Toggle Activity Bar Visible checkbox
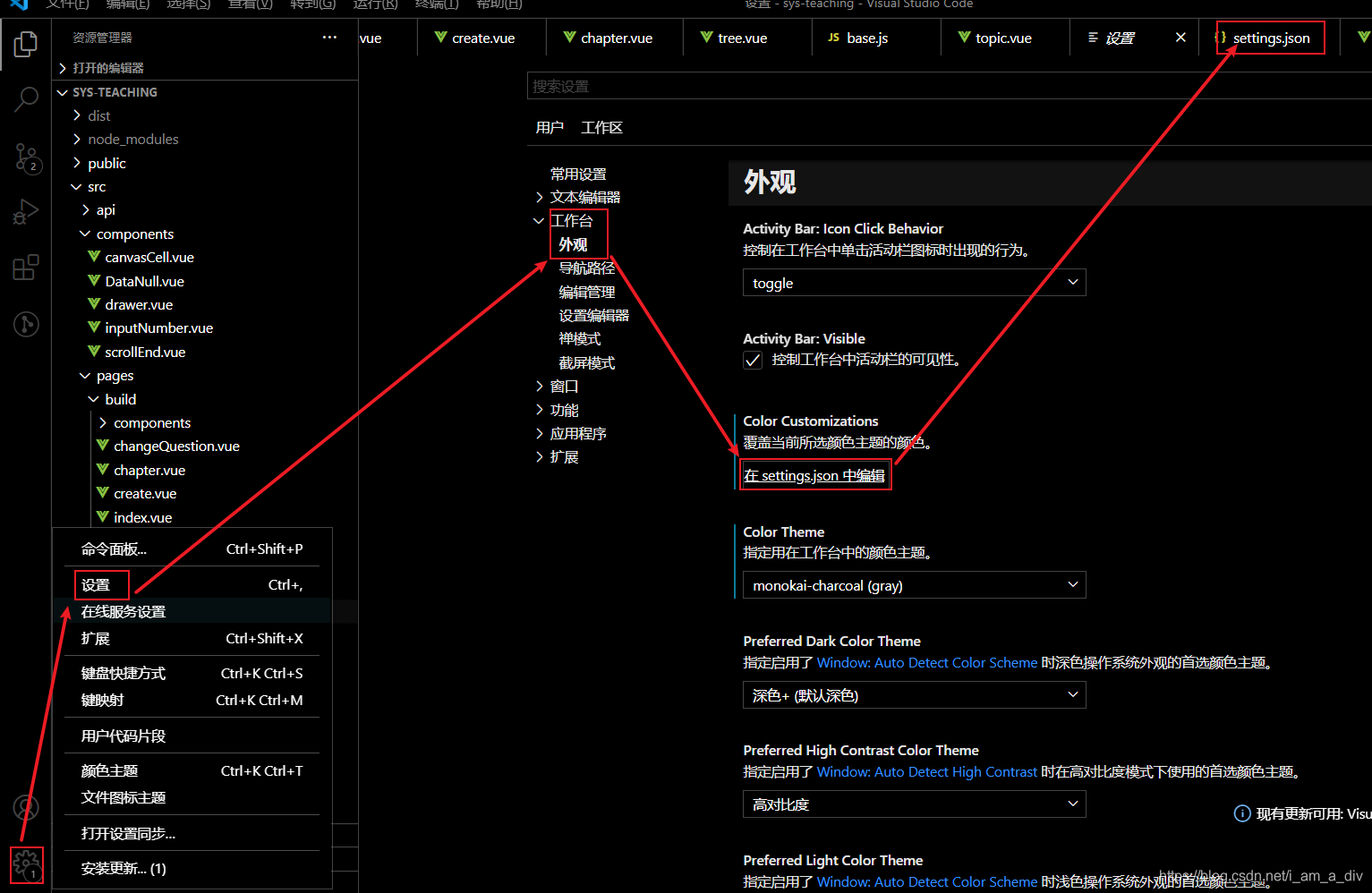 (753, 360)
